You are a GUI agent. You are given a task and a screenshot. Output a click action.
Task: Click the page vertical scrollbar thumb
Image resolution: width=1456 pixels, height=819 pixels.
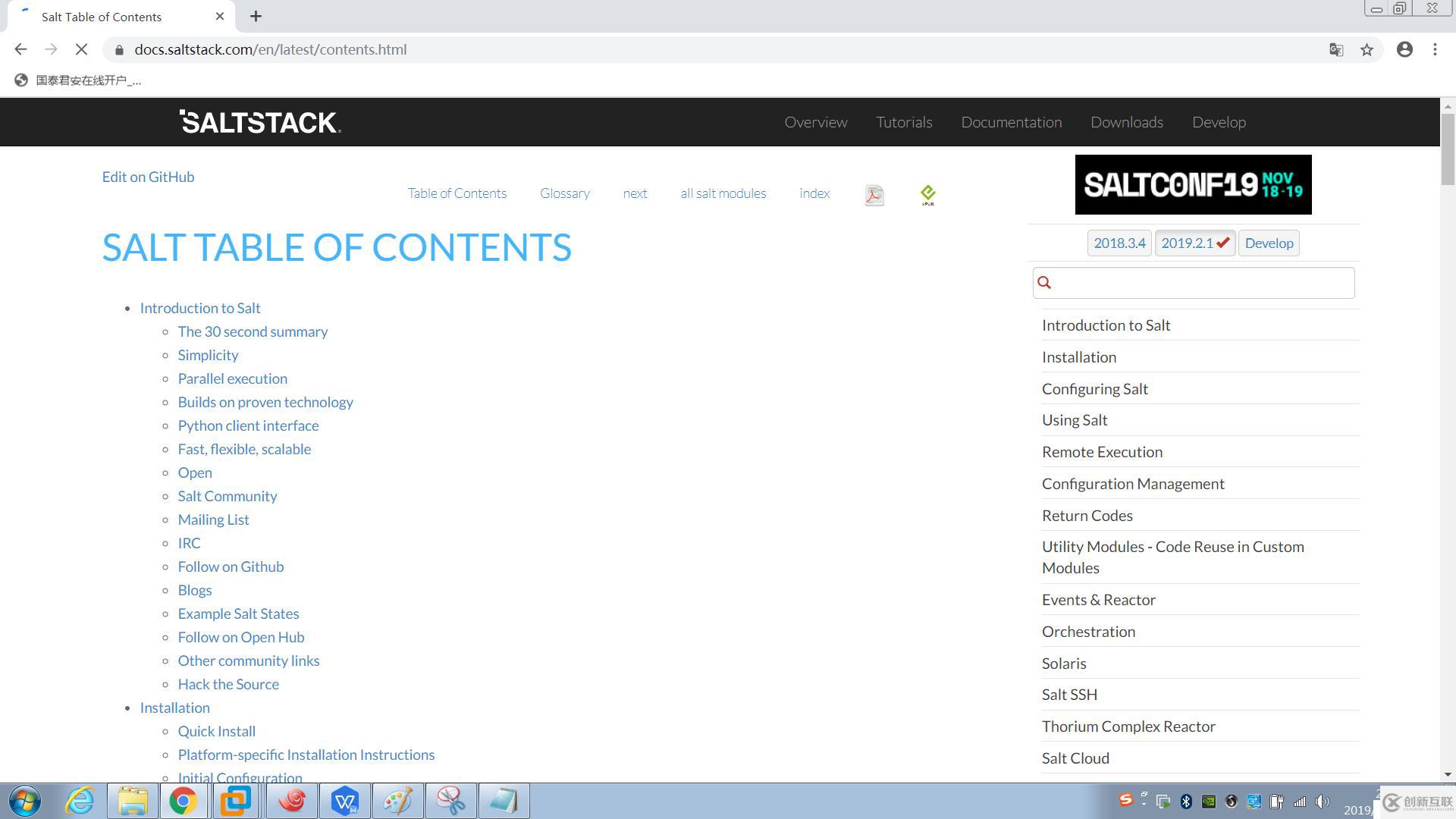point(1448,149)
